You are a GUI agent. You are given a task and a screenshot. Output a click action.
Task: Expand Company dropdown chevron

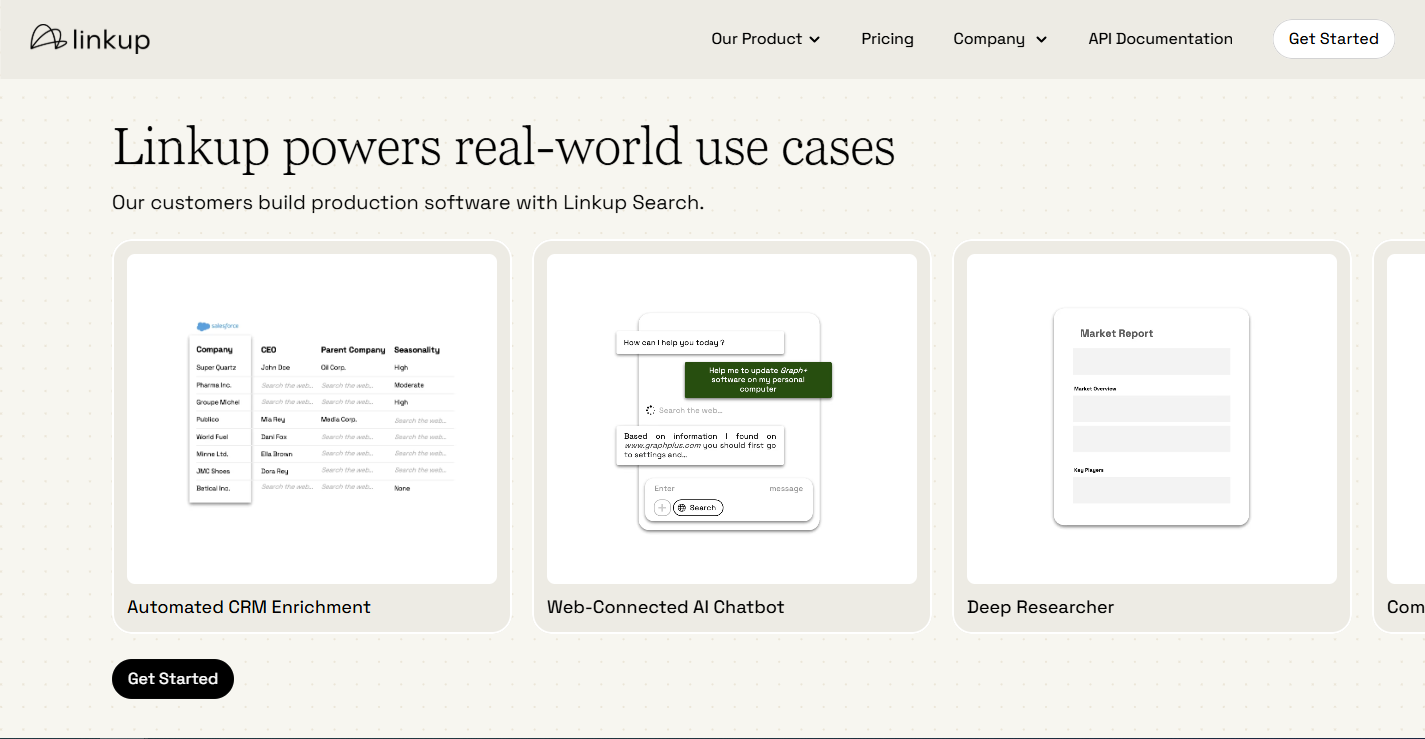pos(1041,40)
